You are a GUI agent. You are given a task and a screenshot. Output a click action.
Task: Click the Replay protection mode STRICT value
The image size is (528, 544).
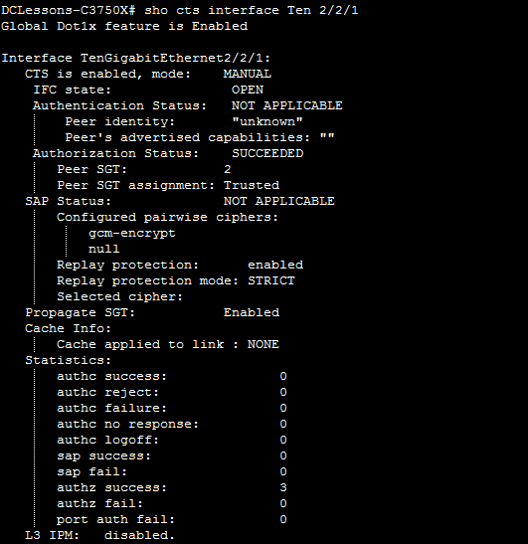[271, 281]
